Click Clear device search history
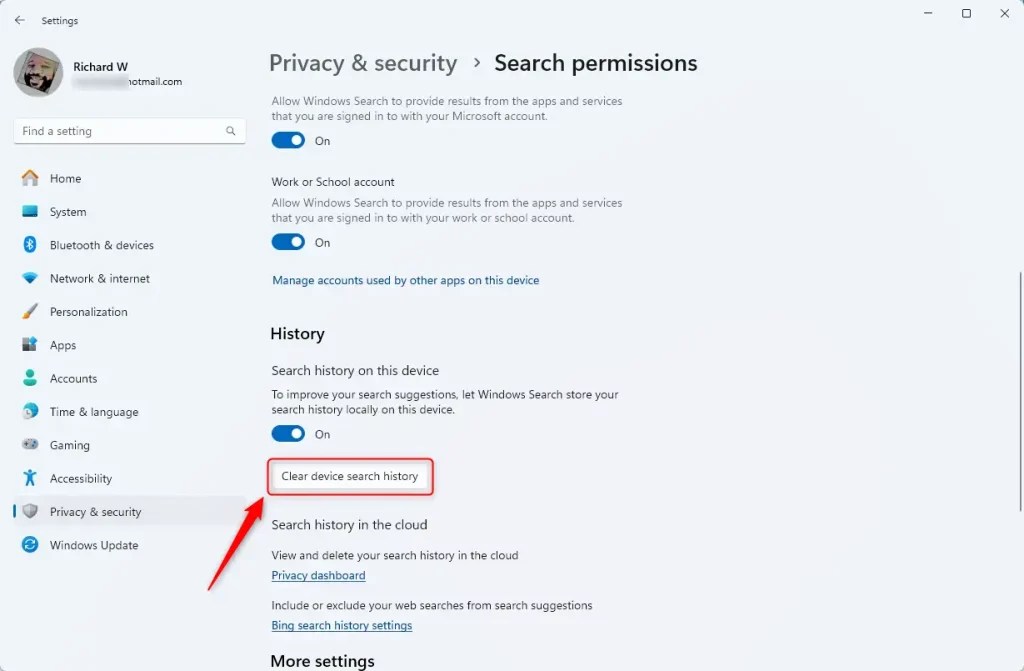1024x671 pixels. click(350, 477)
